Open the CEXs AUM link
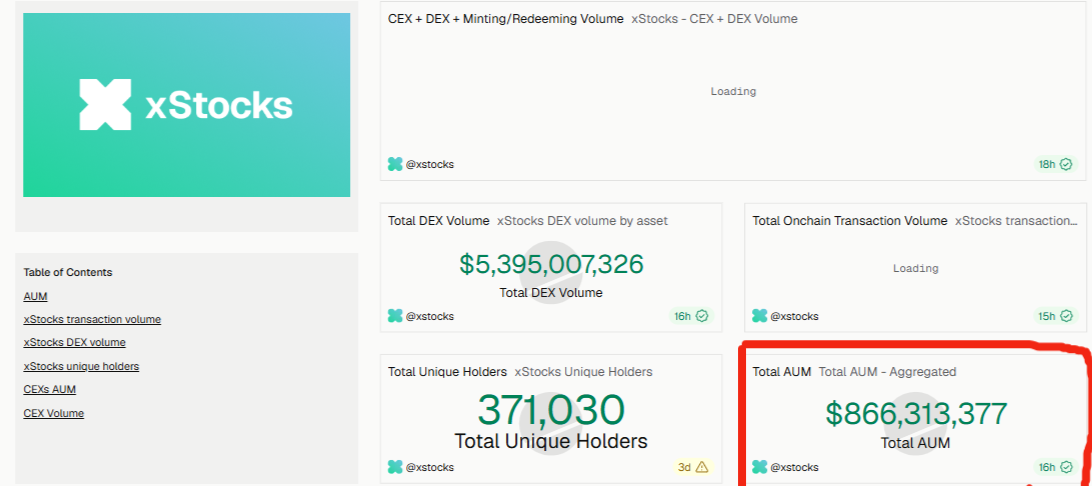Image resolution: width=1092 pixels, height=486 pixels. 49,389
